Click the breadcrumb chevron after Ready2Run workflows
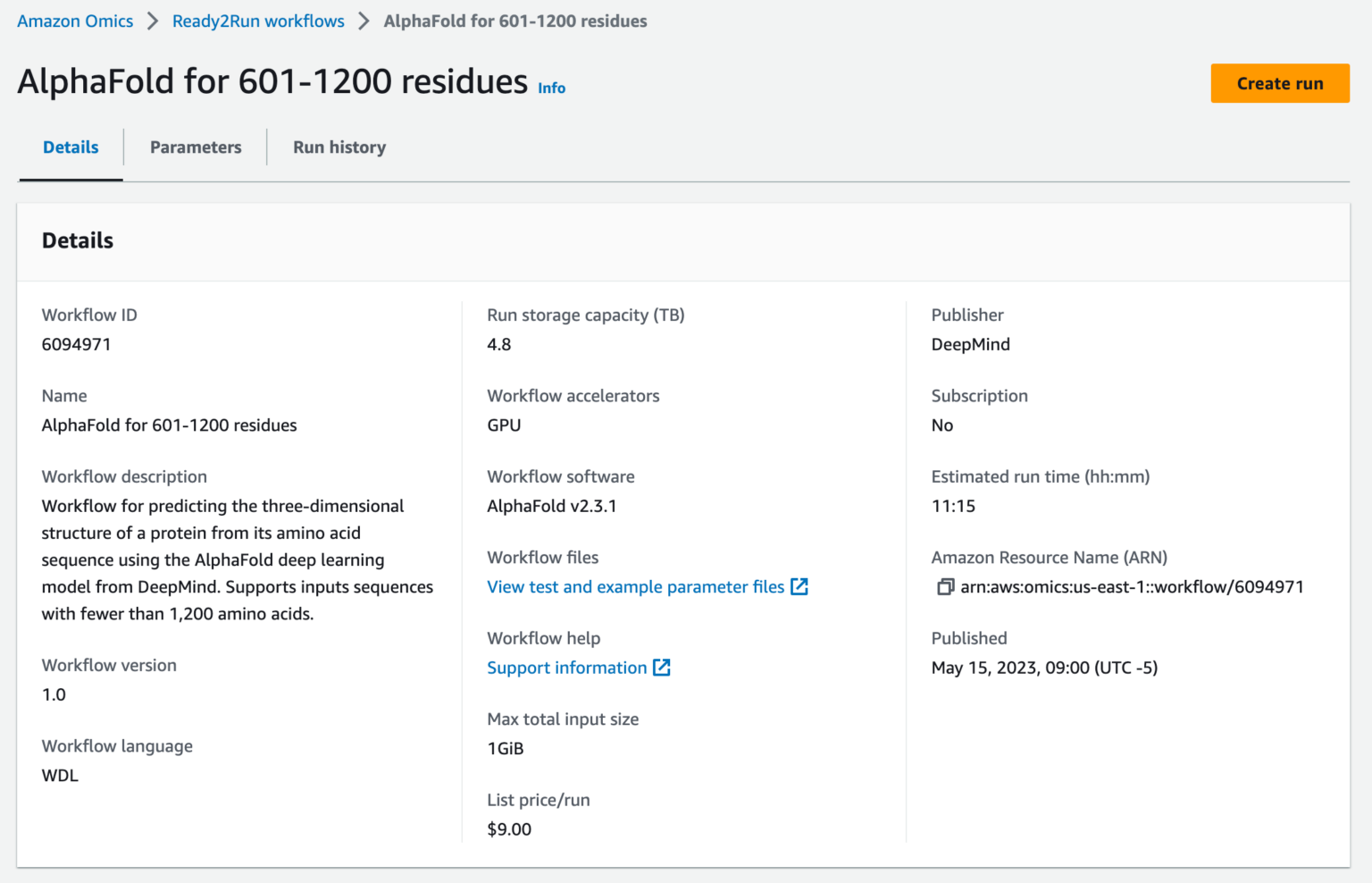 tap(366, 21)
